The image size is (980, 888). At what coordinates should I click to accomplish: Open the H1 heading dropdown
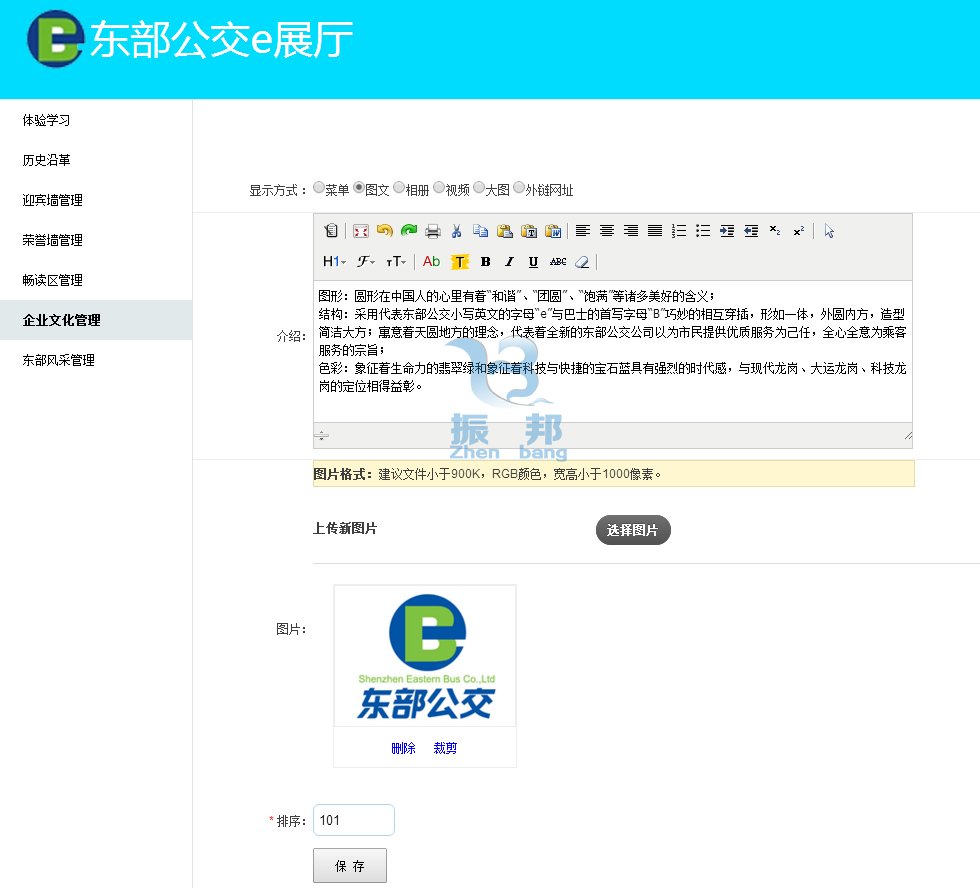tap(334, 262)
